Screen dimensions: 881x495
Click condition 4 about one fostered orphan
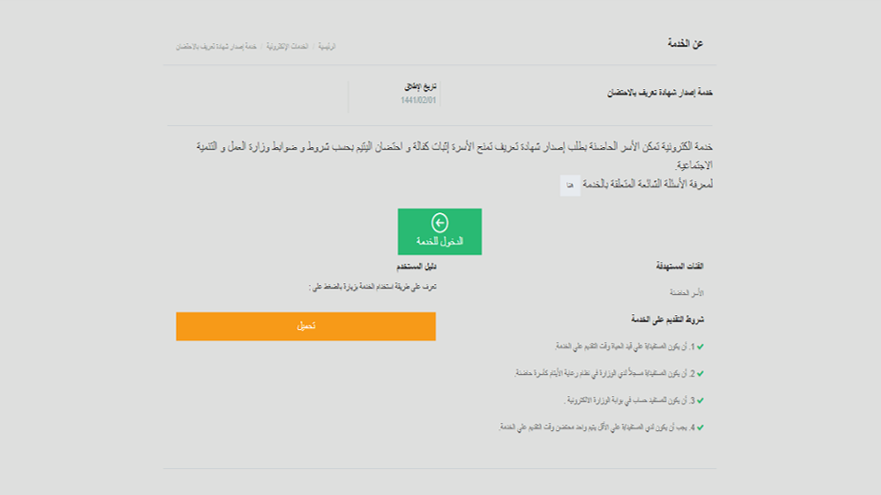601,428
